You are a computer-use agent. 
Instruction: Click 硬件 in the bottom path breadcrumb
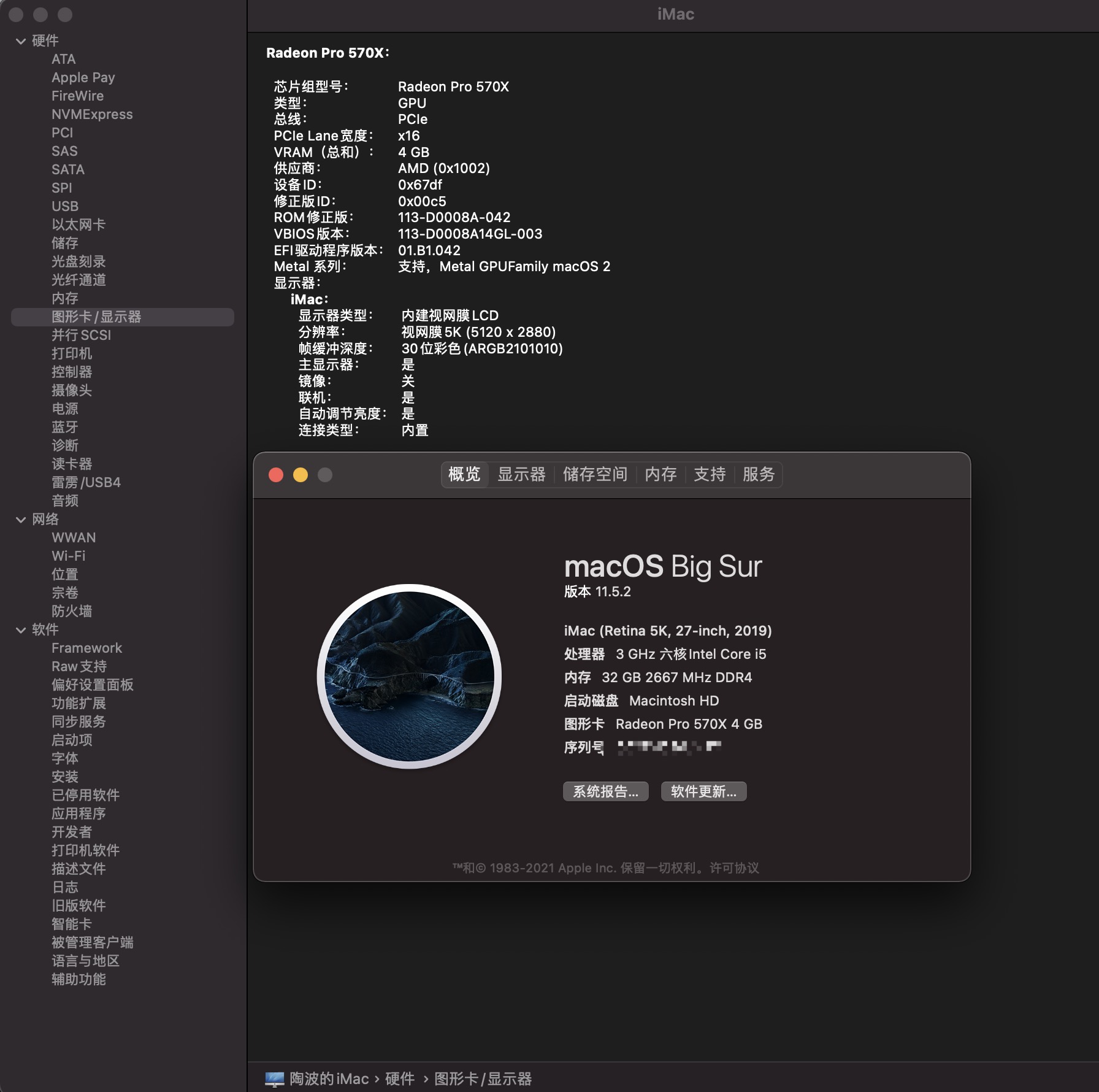tap(402, 1079)
